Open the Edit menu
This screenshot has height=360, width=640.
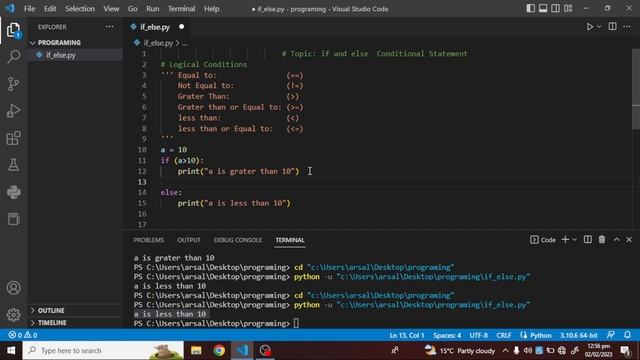pos(50,9)
